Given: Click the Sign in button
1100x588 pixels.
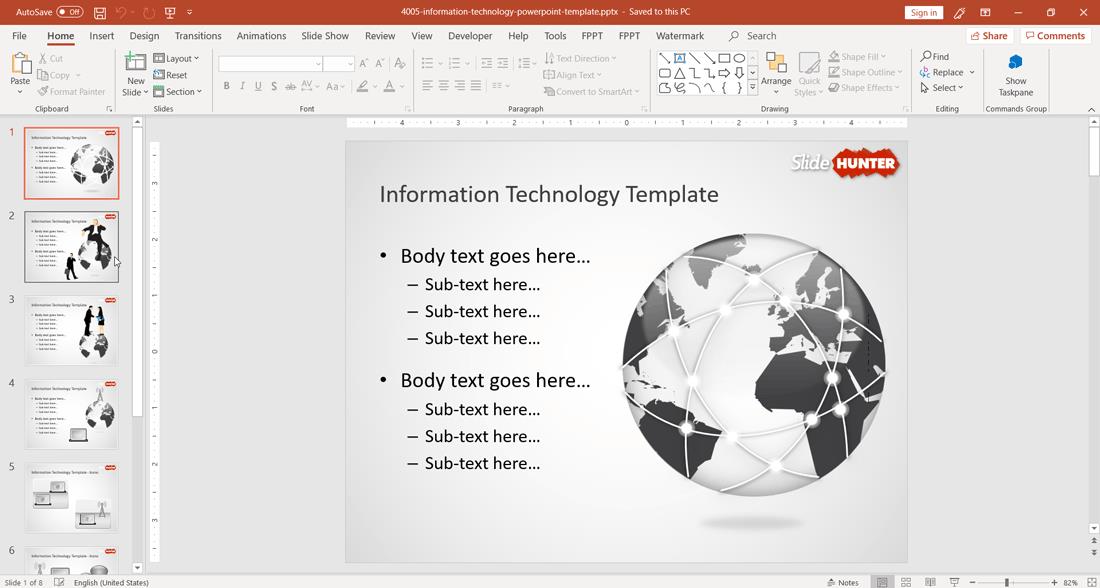Looking at the screenshot, I should (923, 13).
